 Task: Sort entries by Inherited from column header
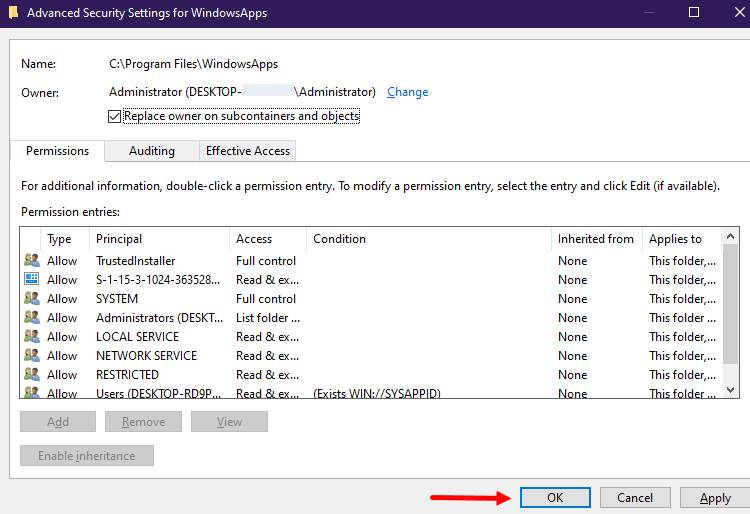(595, 239)
